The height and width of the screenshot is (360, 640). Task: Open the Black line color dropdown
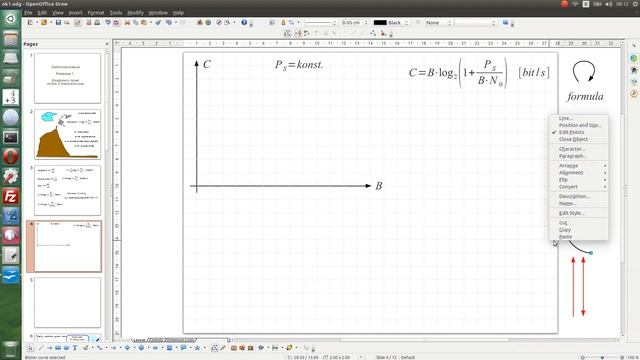406,23
